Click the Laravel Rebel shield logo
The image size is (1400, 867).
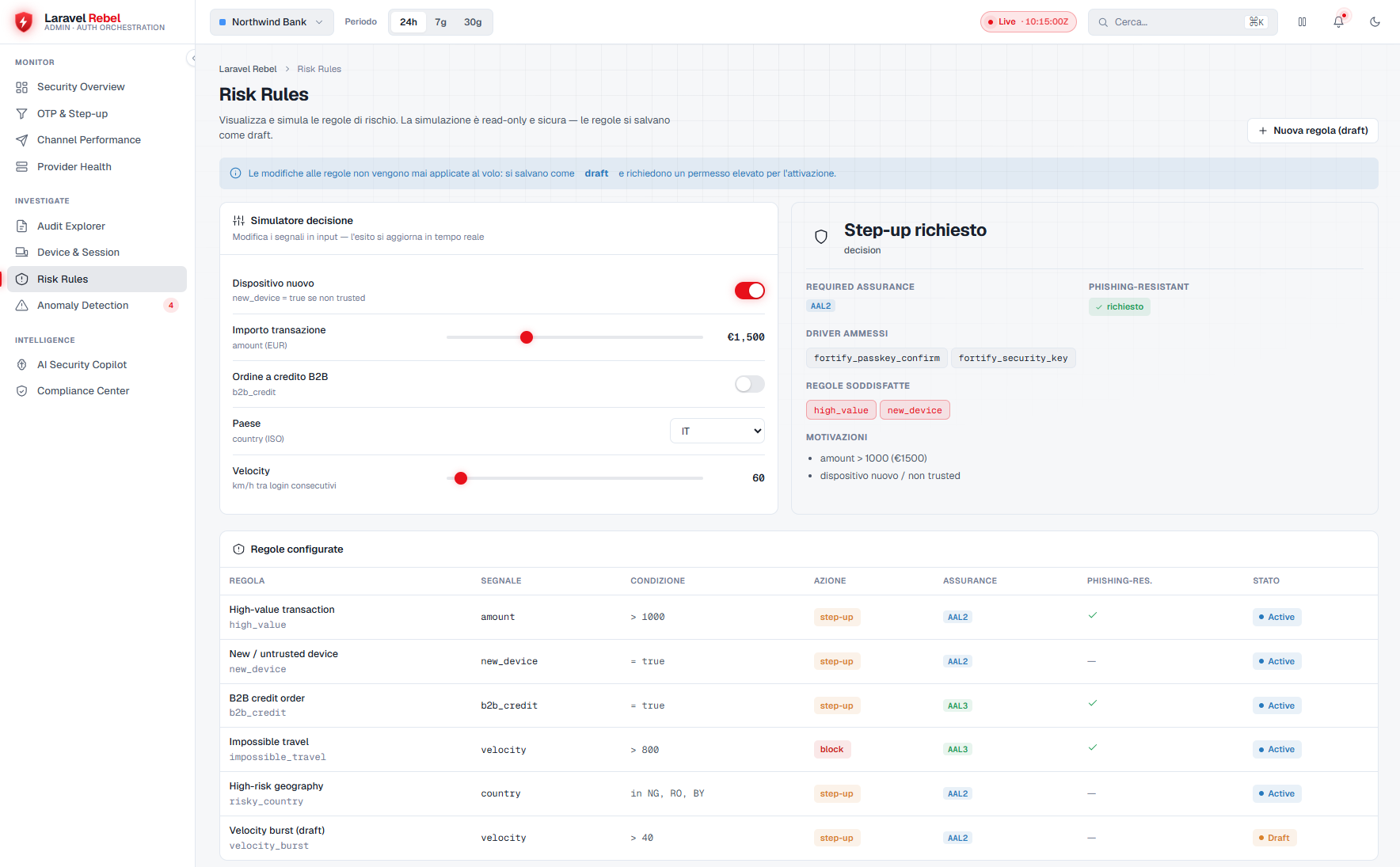tap(24, 22)
